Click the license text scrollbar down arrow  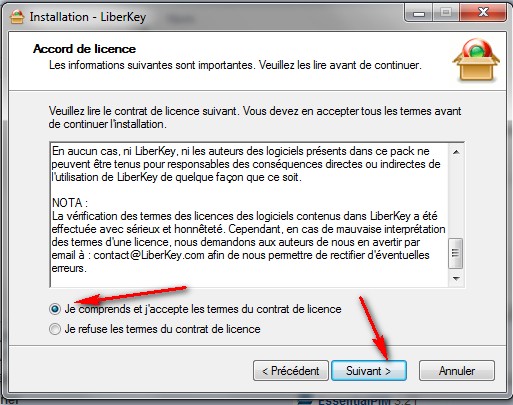pyautogui.click(x=456, y=278)
